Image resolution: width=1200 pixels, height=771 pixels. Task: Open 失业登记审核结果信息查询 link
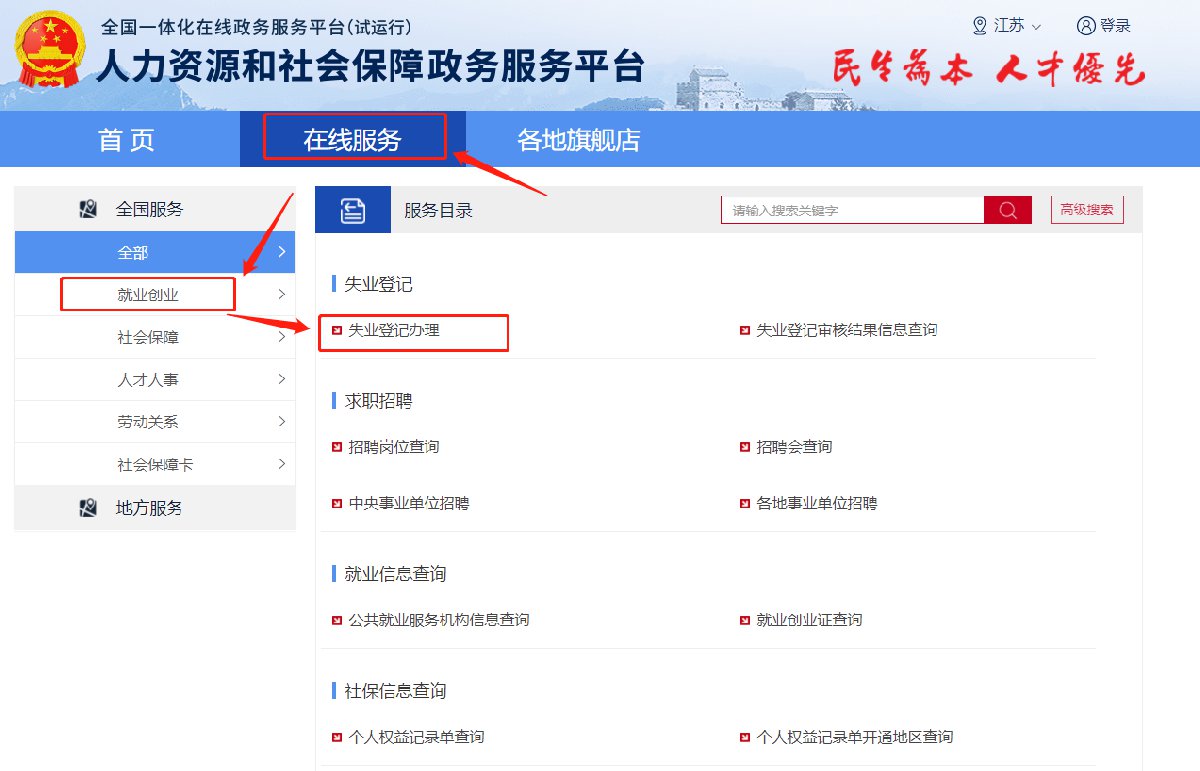(x=847, y=330)
